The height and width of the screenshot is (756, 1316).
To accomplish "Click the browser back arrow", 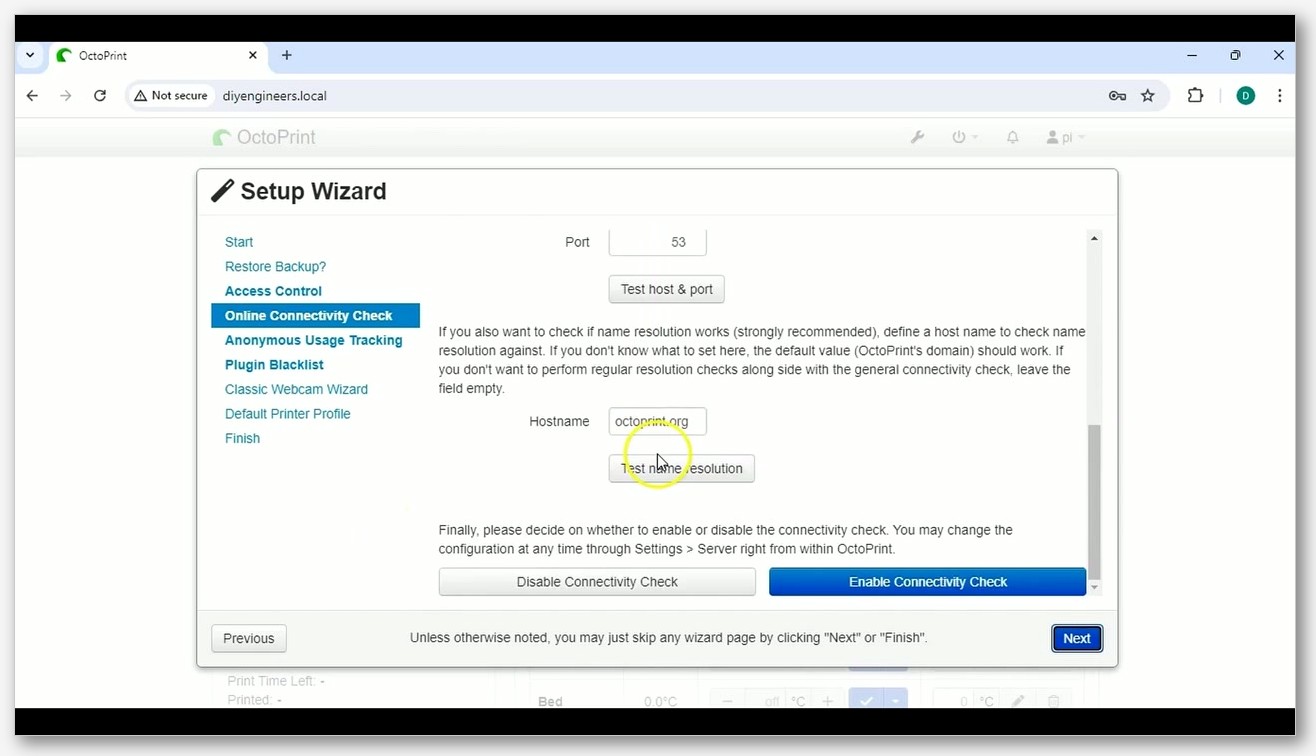I will point(32,96).
